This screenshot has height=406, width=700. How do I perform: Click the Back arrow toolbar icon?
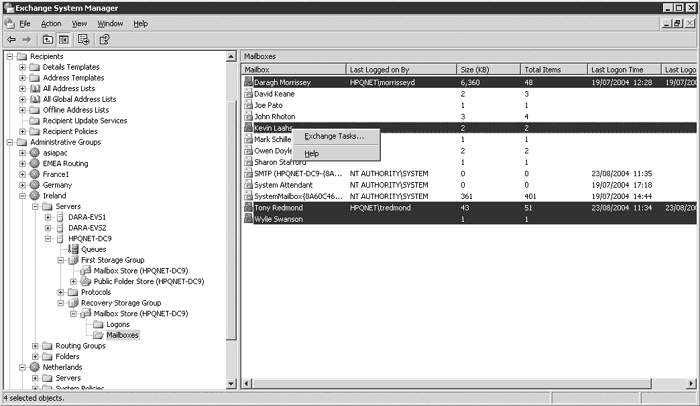tap(10, 39)
